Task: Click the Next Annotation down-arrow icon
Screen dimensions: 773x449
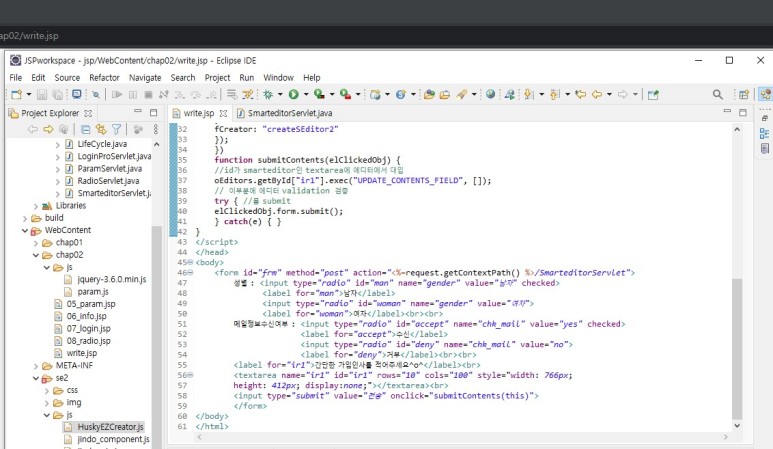Action: 528,95
